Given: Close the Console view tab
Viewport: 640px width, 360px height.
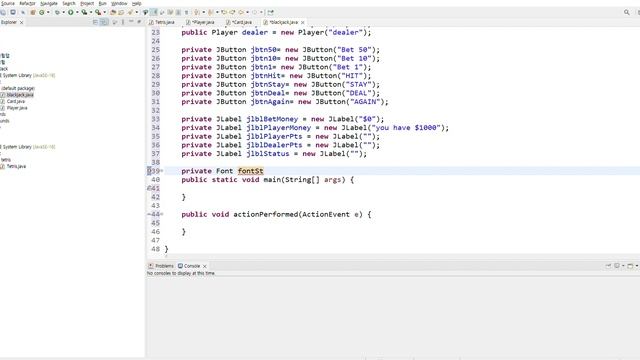Looking at the screenshot, I should 204,266.
